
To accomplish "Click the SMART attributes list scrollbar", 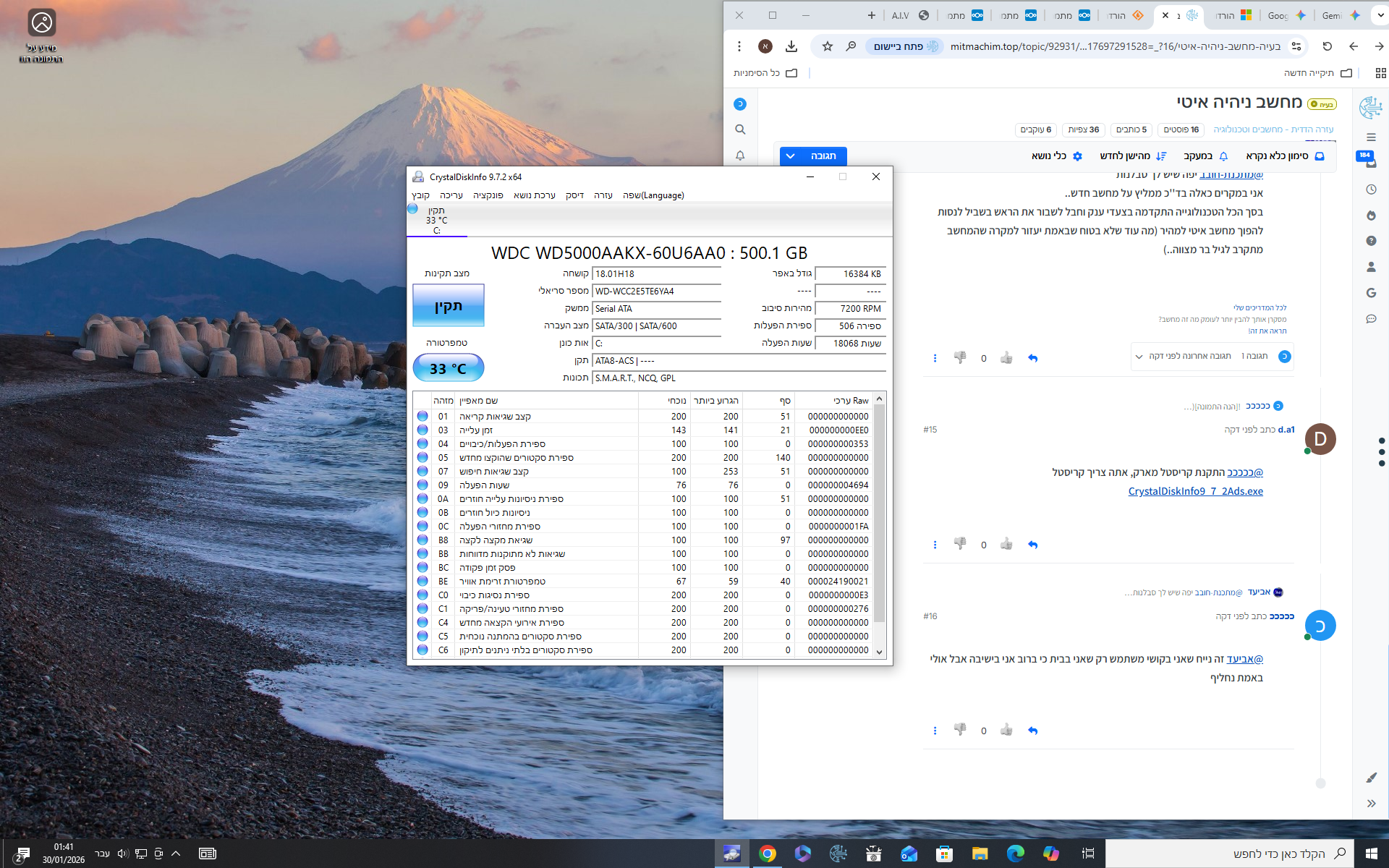I will (x=879, y=514).
